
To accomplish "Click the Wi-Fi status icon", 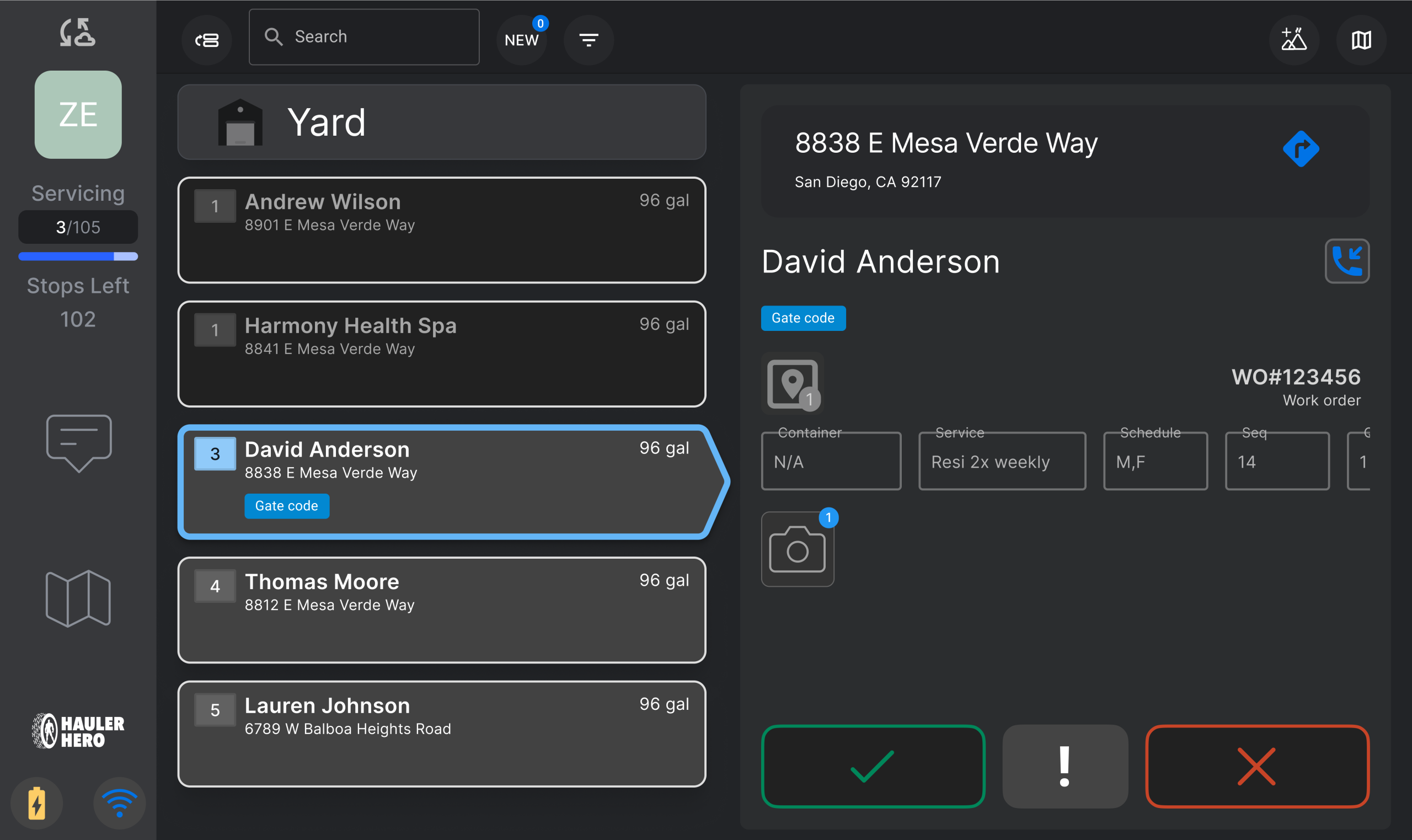I will pos(119,802).
